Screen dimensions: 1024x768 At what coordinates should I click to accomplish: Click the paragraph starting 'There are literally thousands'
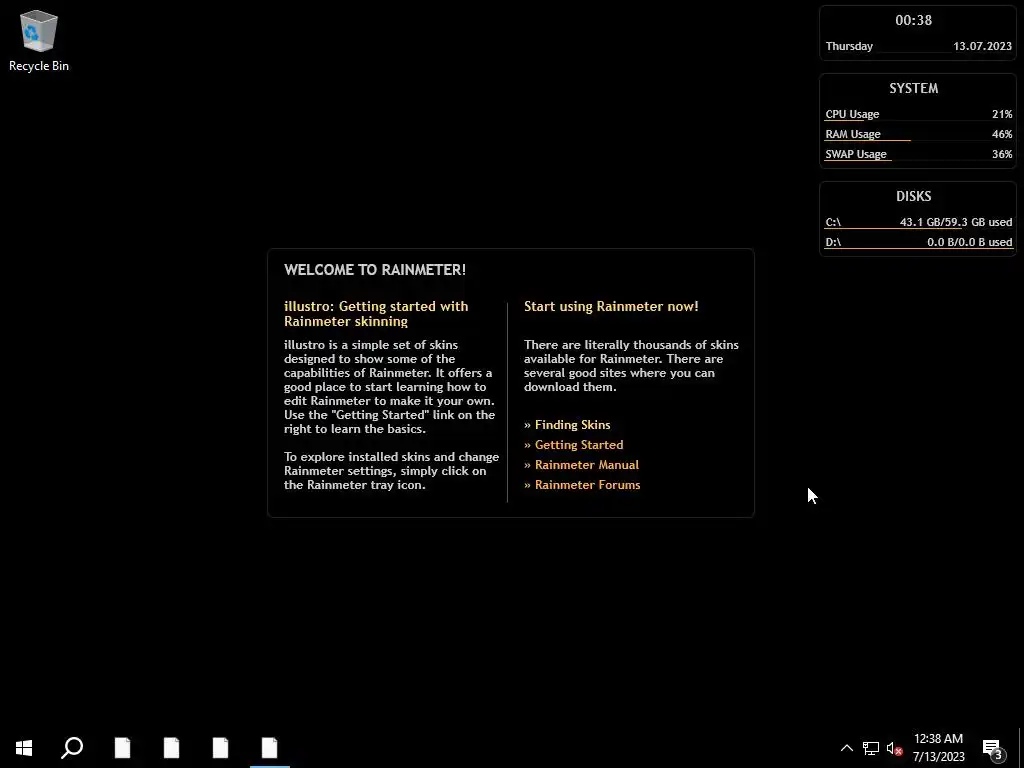tap(631, 366)
